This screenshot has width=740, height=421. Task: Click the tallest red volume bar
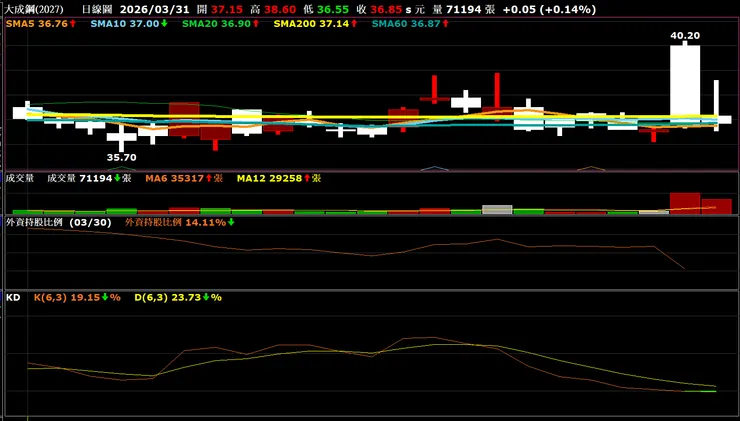(685, 203)
